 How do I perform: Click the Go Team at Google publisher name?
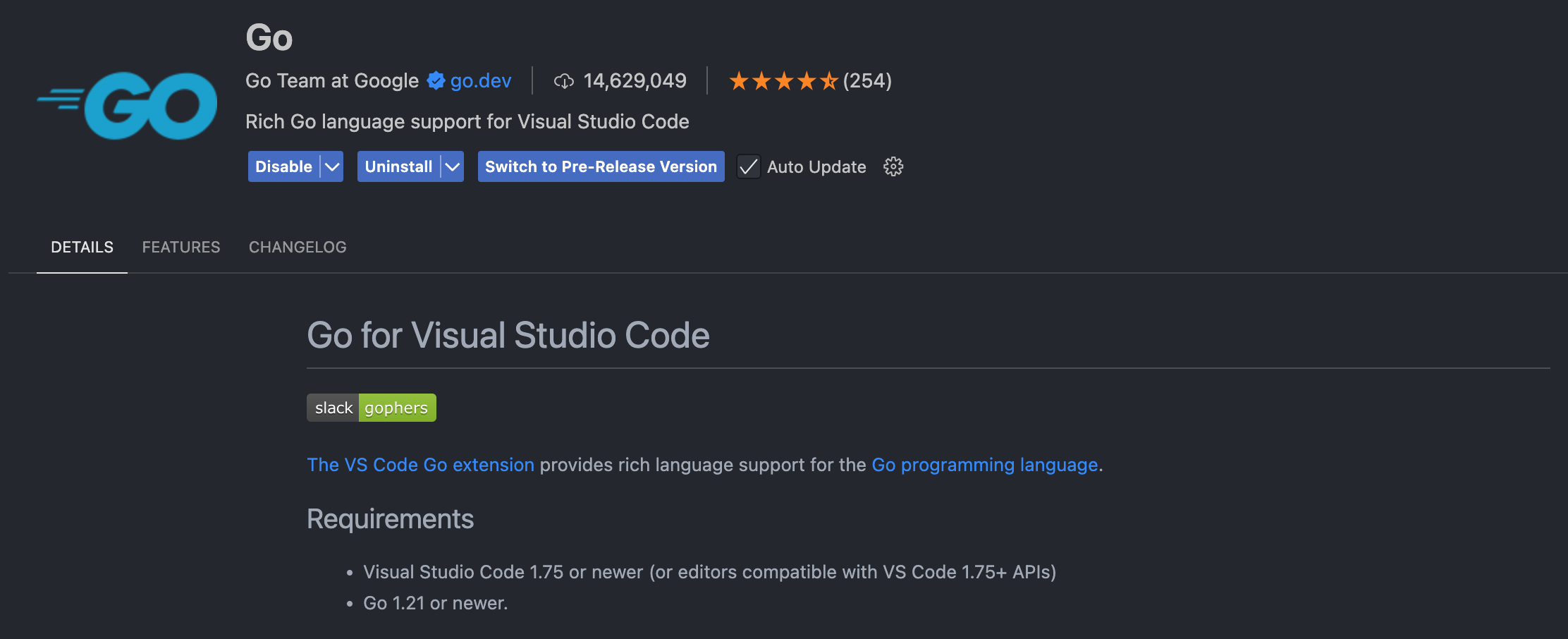(332, 81)
